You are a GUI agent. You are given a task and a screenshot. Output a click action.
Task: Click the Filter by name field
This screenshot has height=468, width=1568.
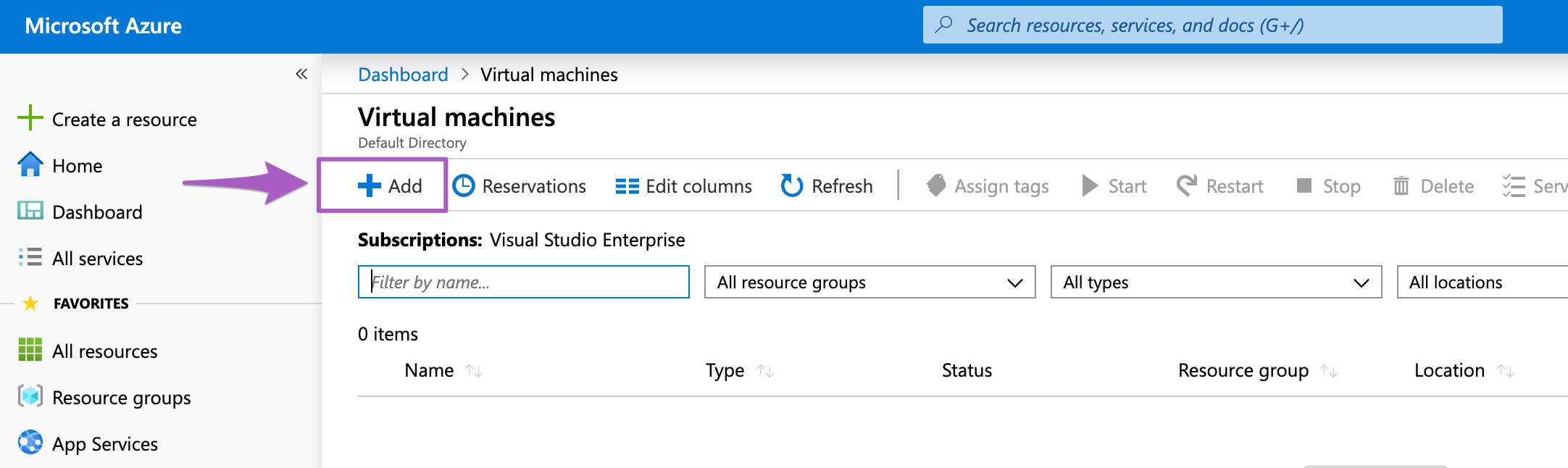pyautogui.click(x=523, y=282)
